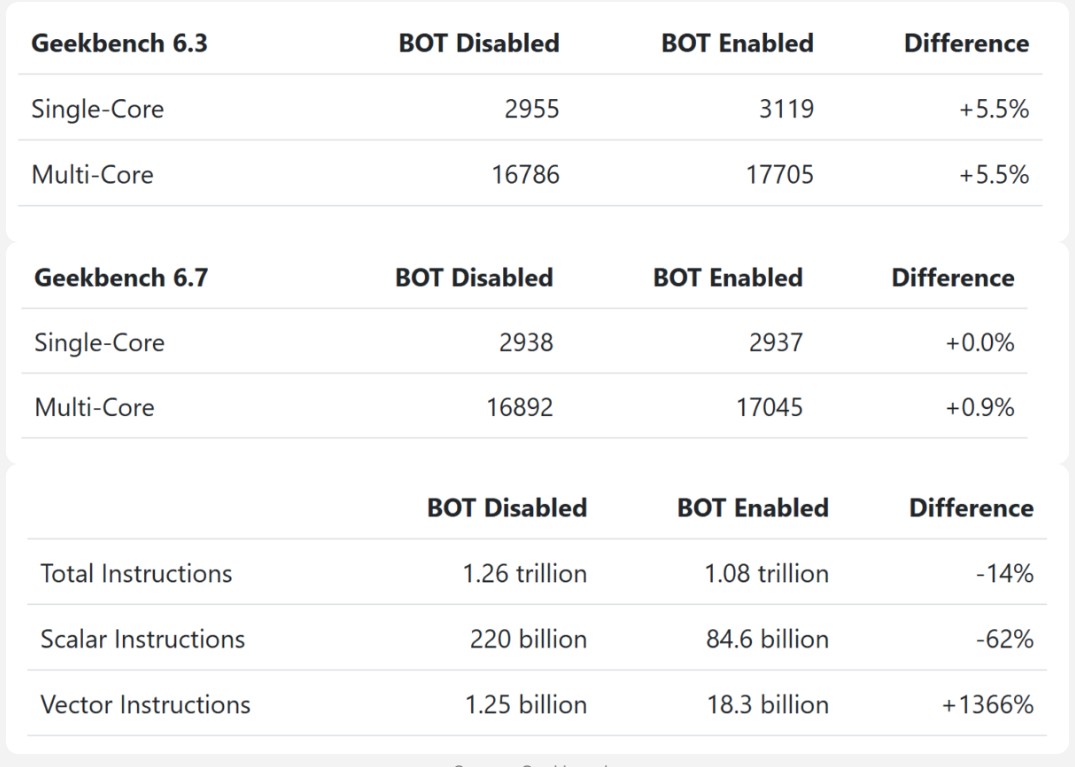The height and width of the screenshot is (767, 1075).
Task: Click the Geekbench 6.3 table heading
Action: point(119,43)
